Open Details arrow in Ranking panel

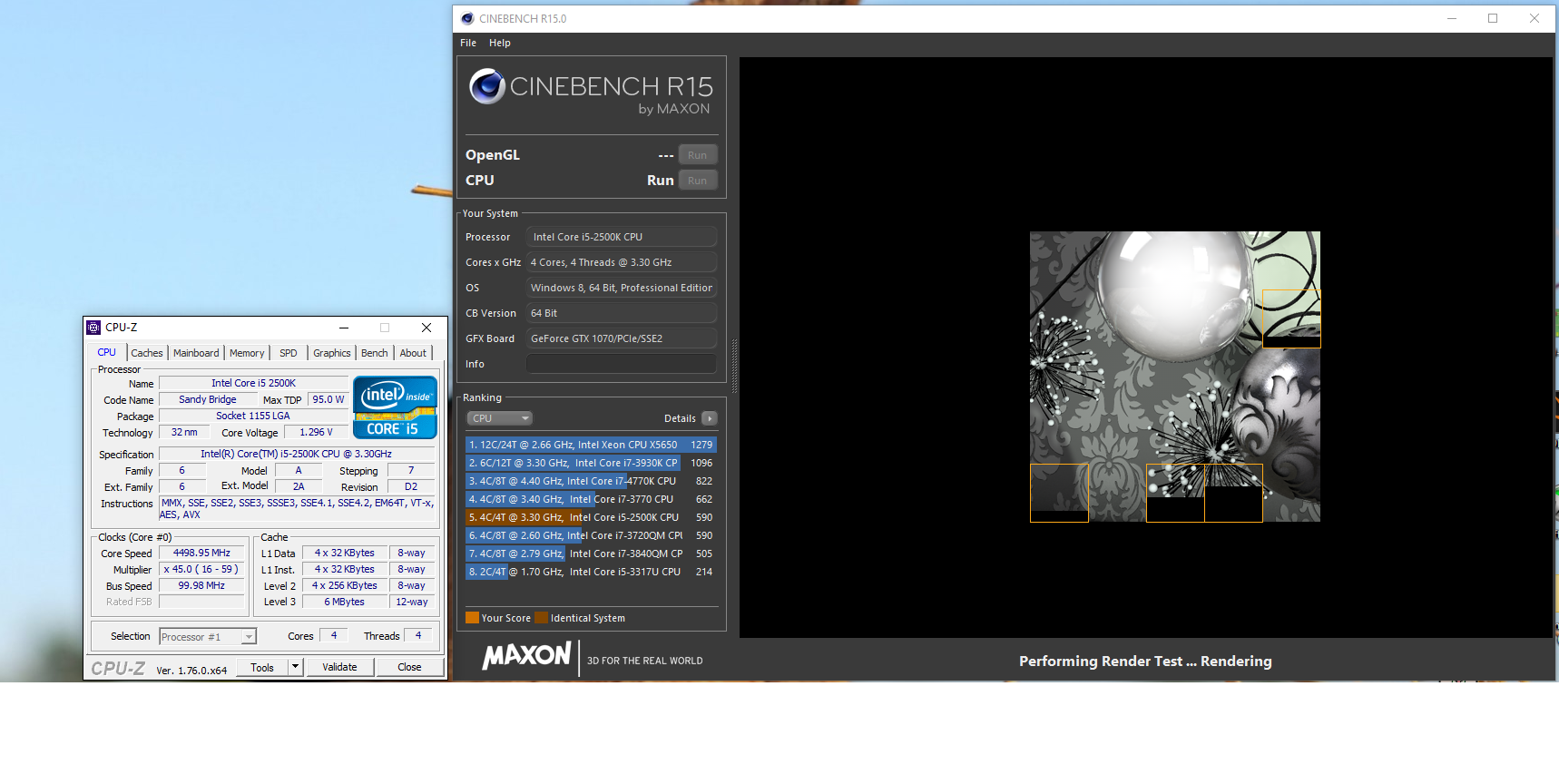click(x=710, y=418)
